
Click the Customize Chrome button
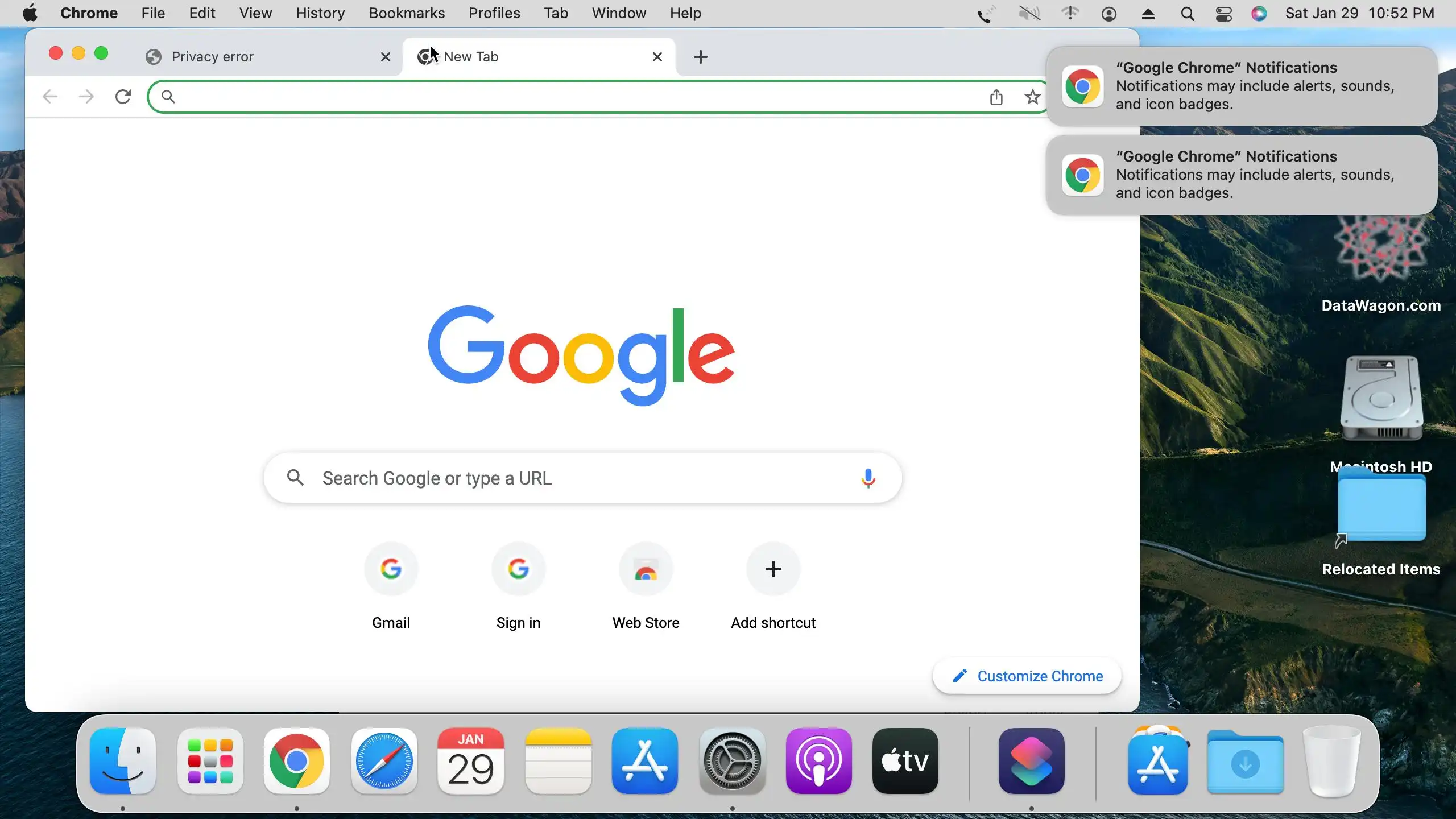coord(1027,676)
